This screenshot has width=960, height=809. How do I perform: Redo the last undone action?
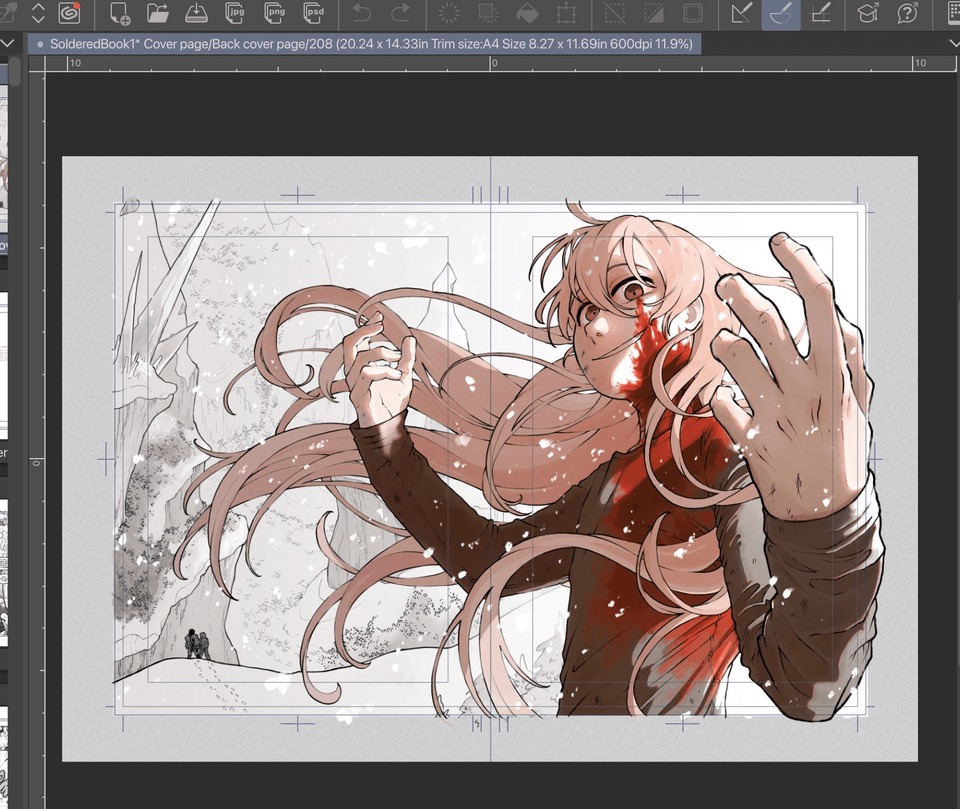tap(401, 13)
